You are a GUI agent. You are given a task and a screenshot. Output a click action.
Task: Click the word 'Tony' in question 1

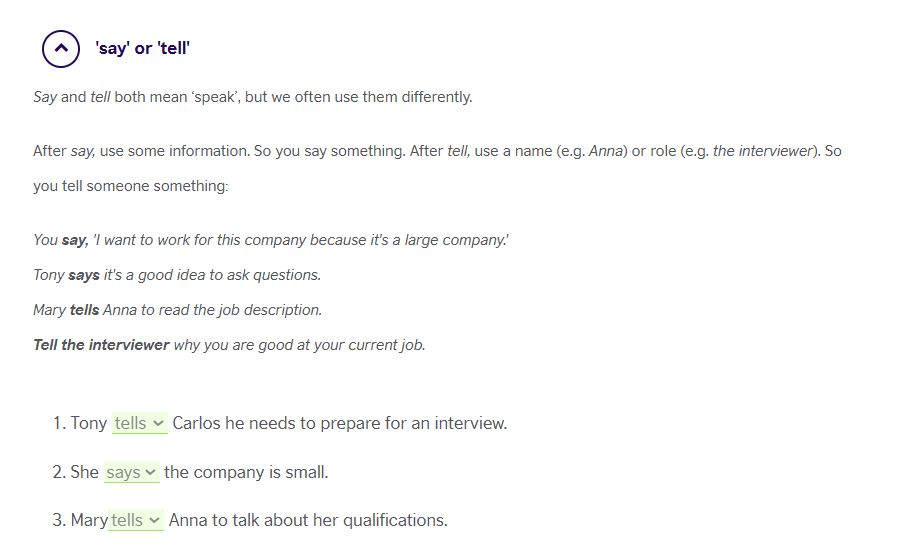[89, 423]
